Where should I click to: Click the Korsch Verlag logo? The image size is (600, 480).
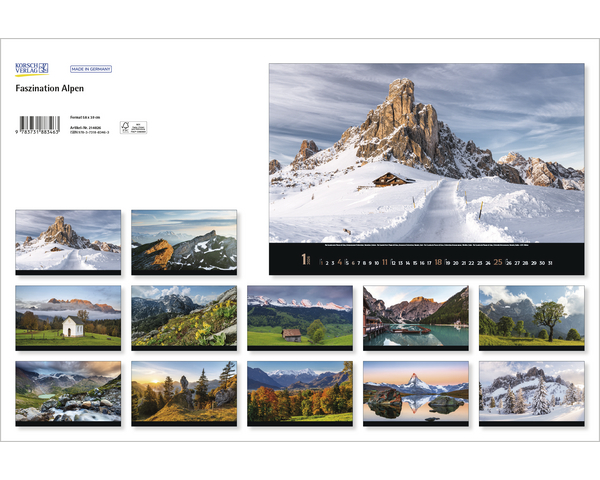point(32,69)
